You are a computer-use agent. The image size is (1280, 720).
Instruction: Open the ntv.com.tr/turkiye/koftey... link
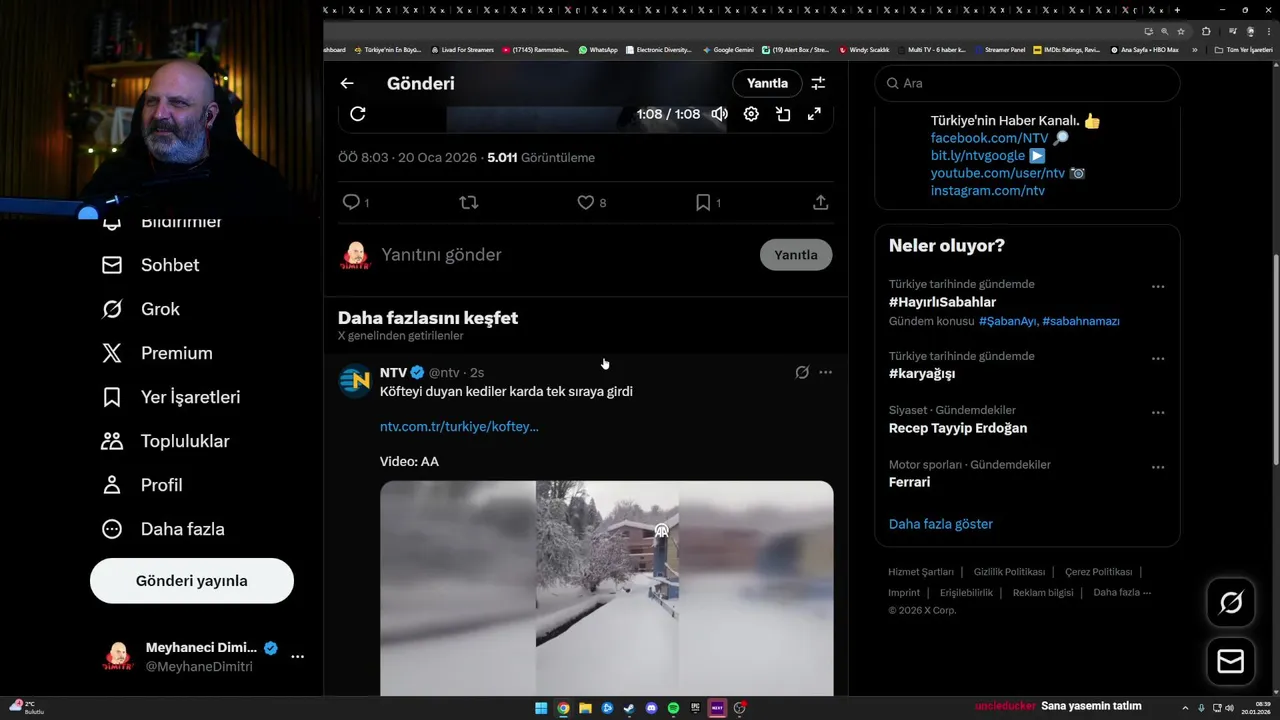click(459, 426)
